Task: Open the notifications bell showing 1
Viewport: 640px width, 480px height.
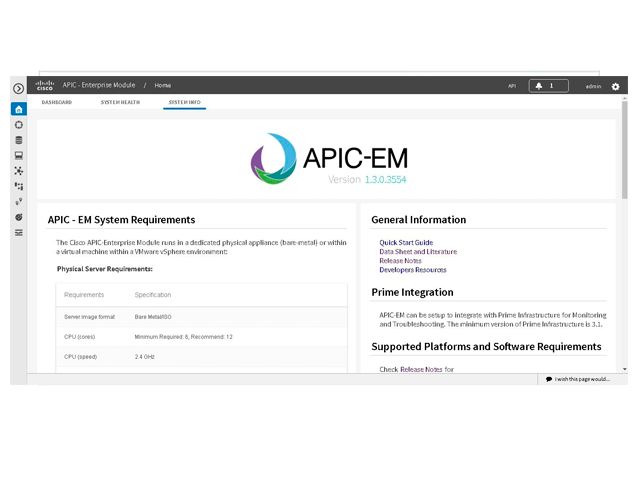Action: click(548, 86)
